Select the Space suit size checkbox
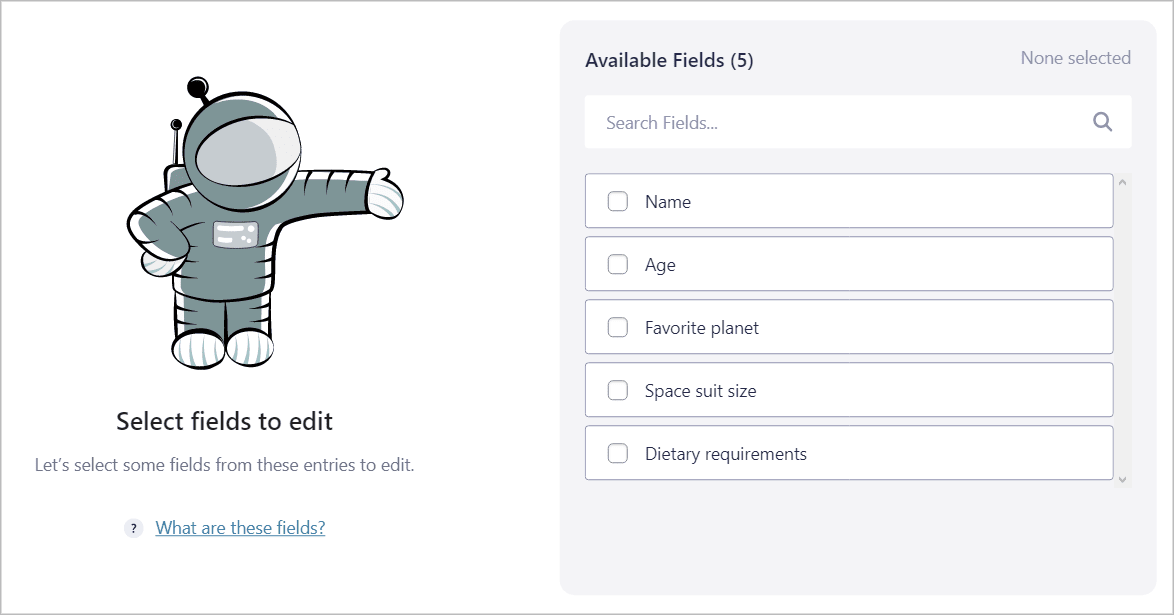Screen dimensions: 1174x615 (x=618, y=390)
